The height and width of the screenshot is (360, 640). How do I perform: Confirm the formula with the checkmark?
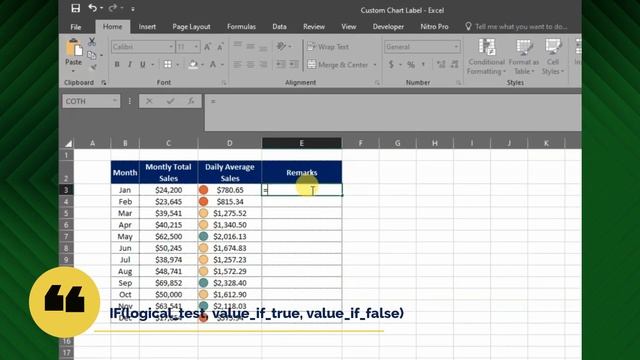[170, 101]
